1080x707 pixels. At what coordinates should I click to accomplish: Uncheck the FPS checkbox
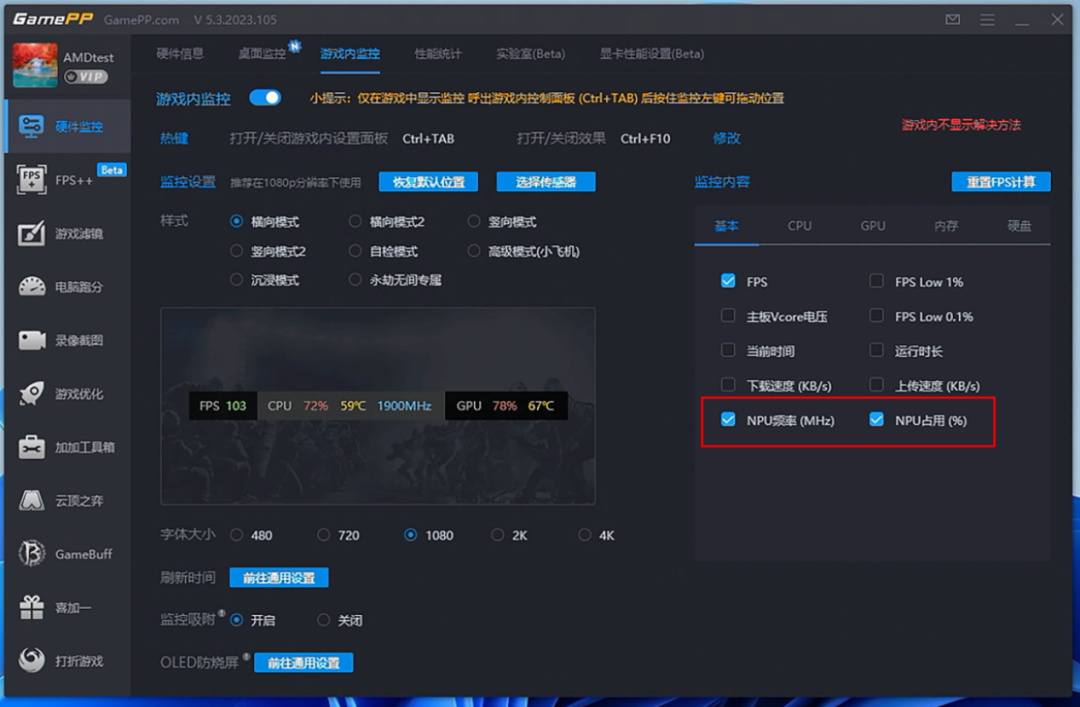(x=728, y=280)
